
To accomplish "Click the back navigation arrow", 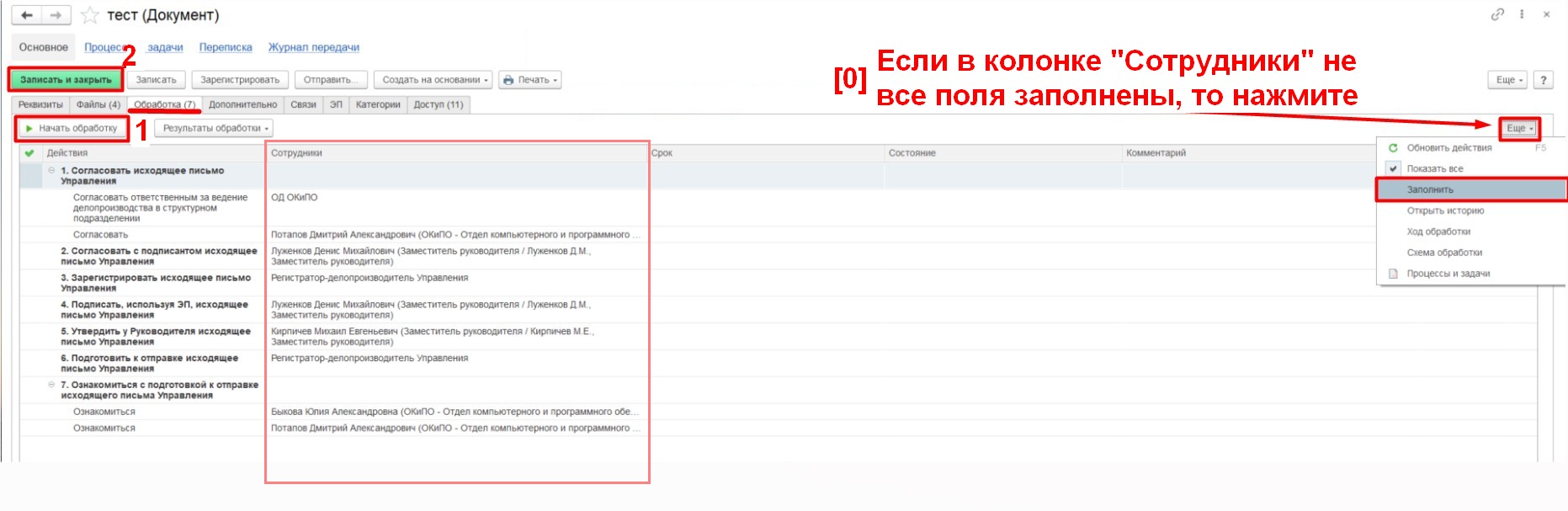I will [26, 16].
